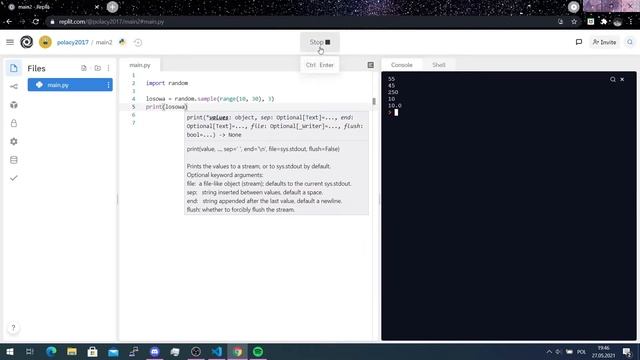
Task: Open the Replit hamburger menu
Action: [x=10, y=42]
